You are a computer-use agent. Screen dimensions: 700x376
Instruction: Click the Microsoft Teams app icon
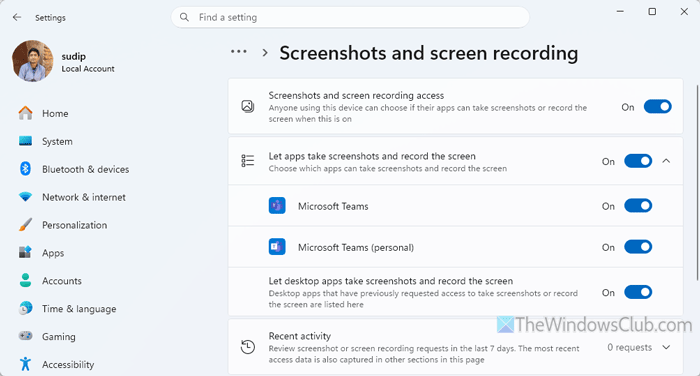point(277,206)
